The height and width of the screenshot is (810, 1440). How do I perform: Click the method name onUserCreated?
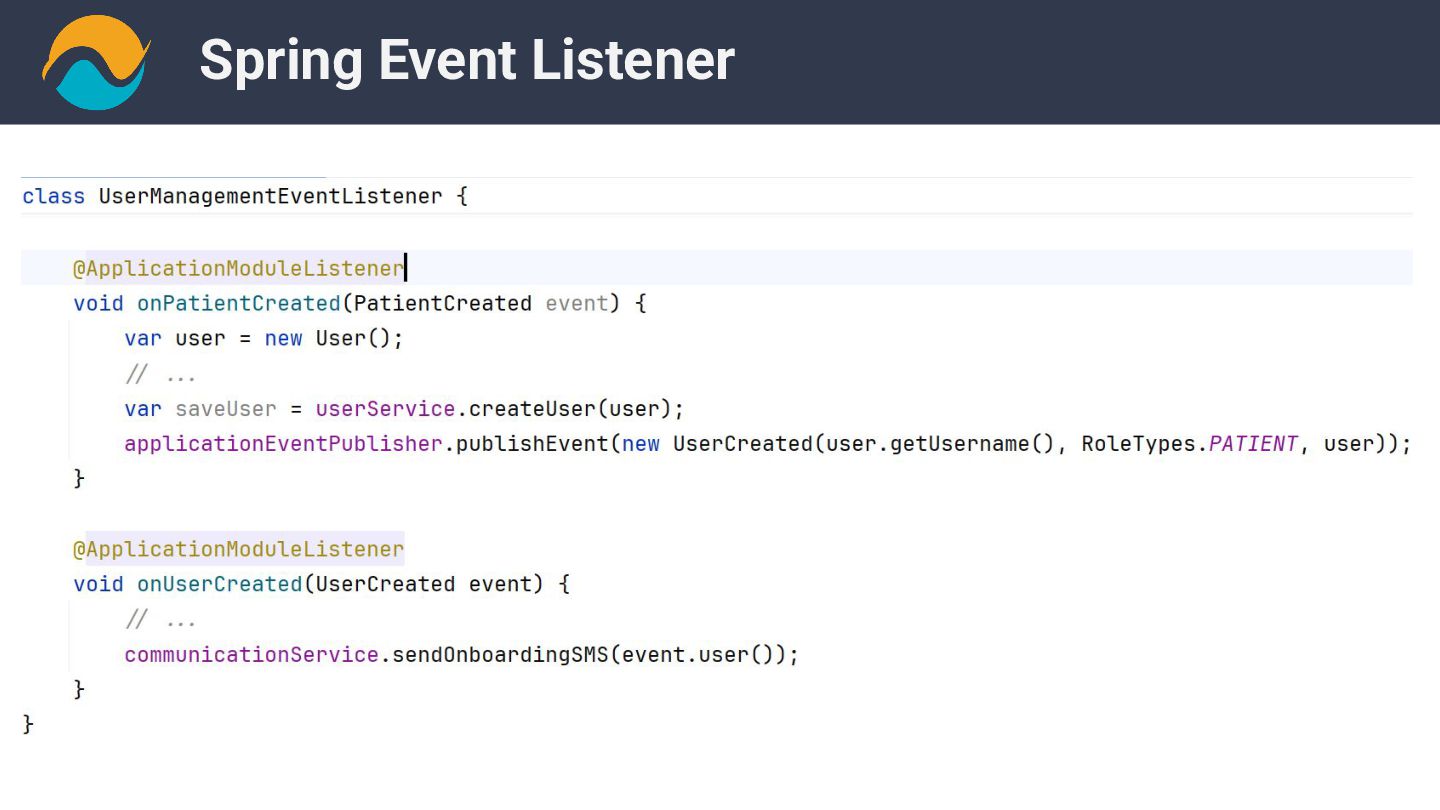(220, 584)
